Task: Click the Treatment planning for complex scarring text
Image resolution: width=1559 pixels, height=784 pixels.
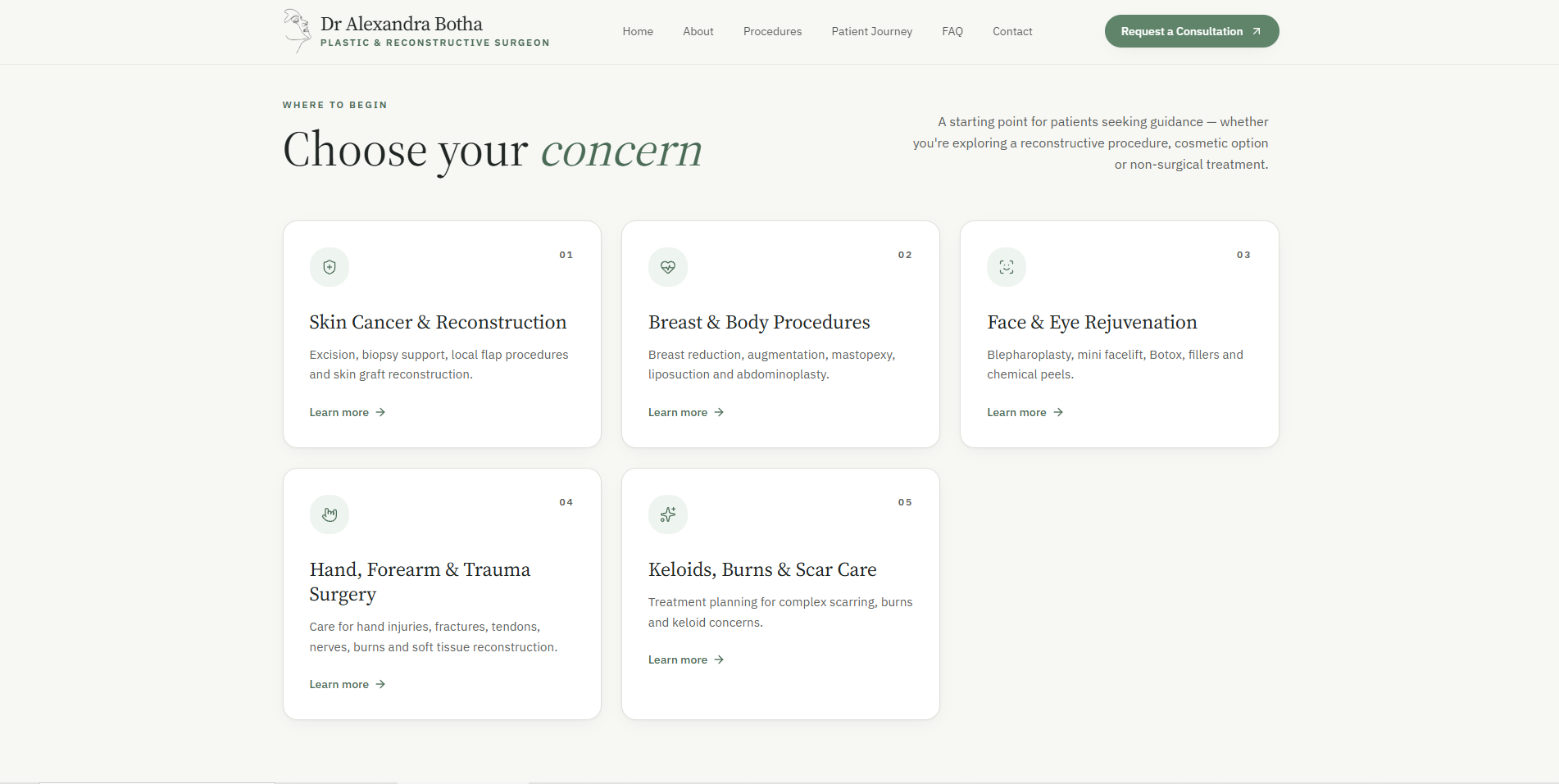Action: click(x=780, y=612)
